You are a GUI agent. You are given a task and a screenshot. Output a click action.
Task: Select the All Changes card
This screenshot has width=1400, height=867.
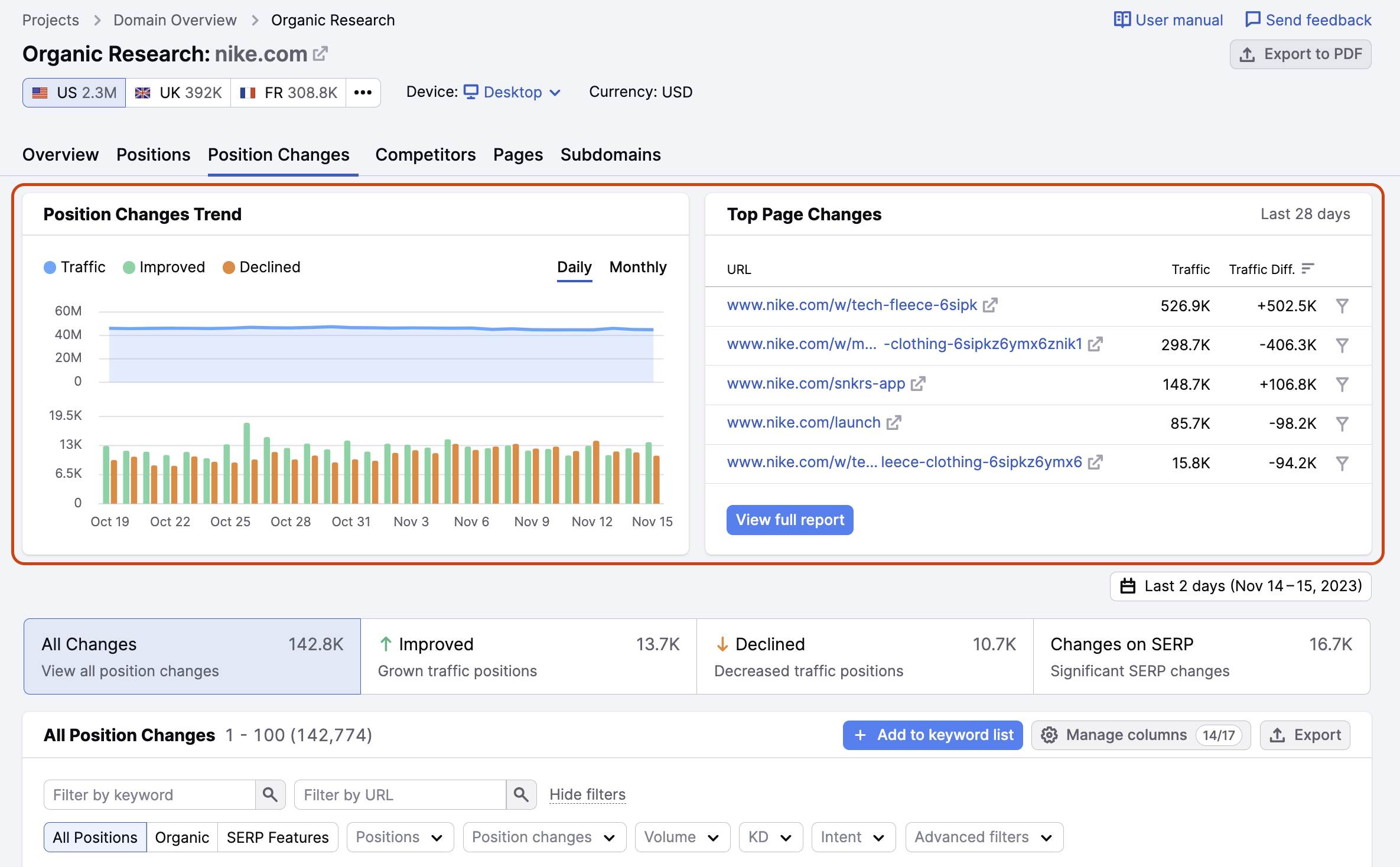(x=192, y=656)
